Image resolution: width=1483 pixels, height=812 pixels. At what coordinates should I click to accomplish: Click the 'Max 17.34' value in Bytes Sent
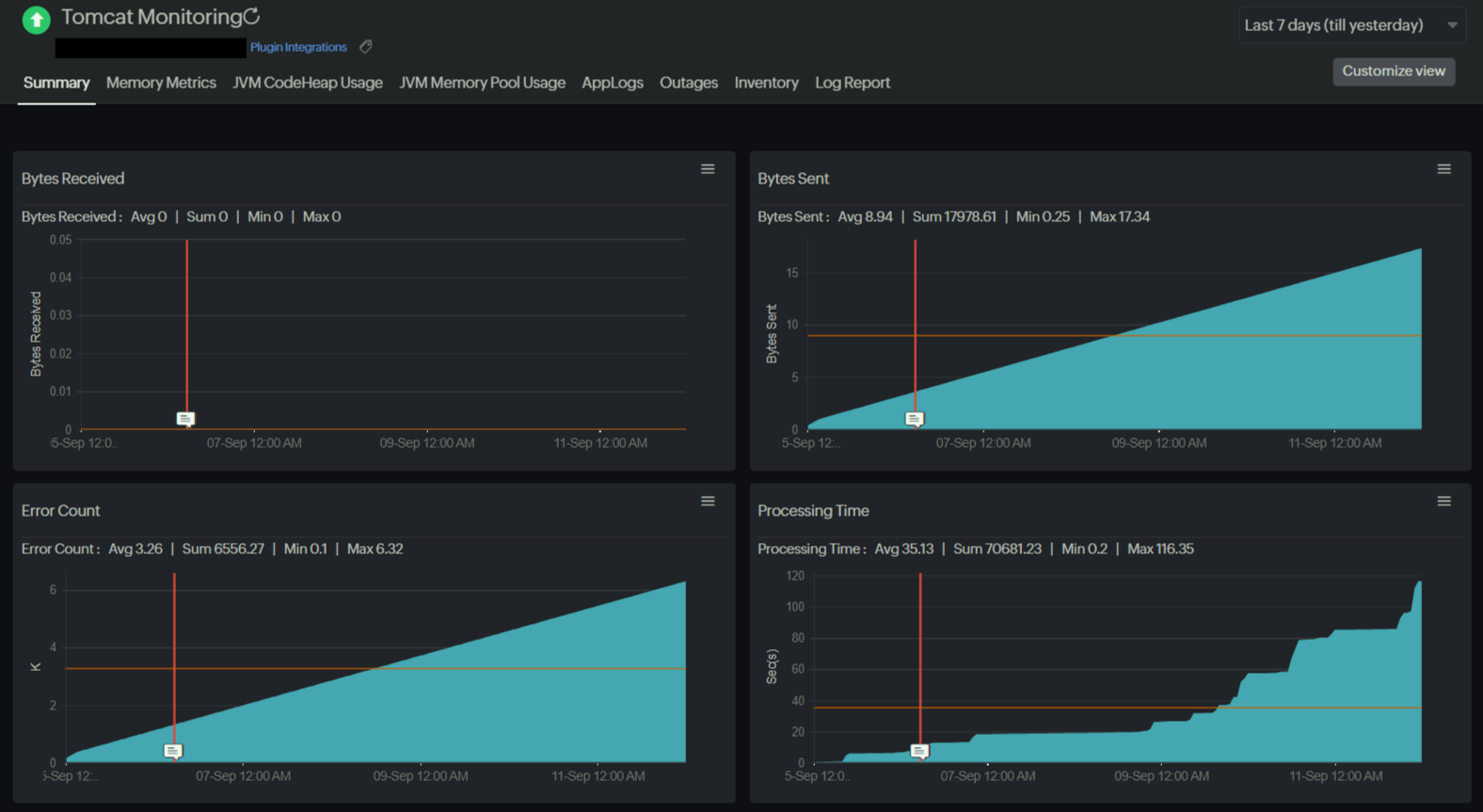(x=1120, y=216)
